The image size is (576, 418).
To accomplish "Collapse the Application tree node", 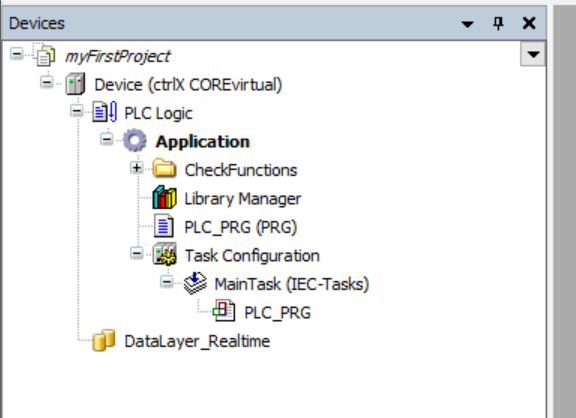I will [107, 139].
